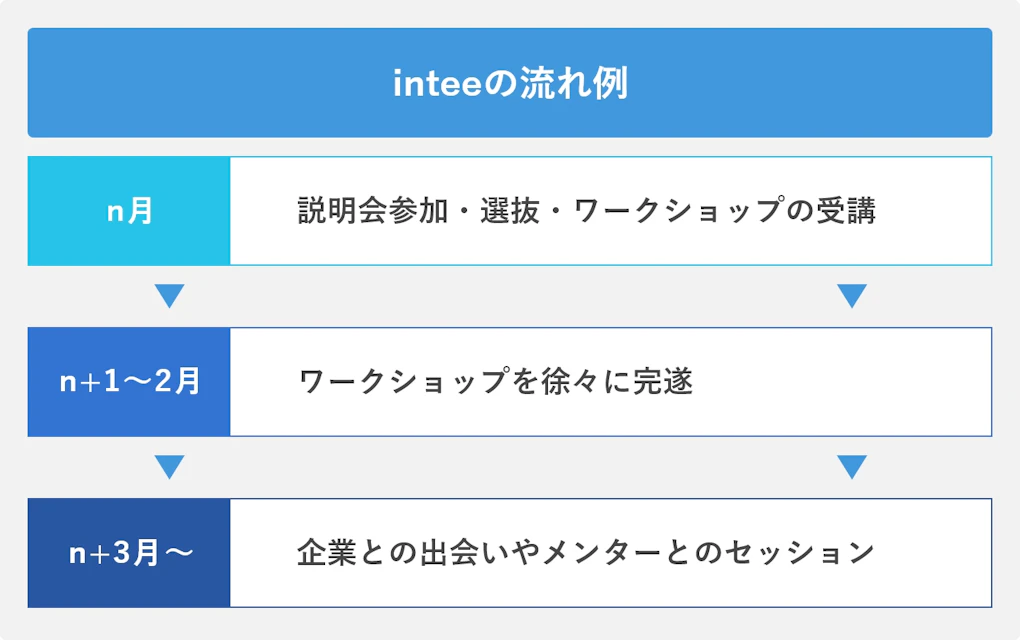Click the right arrow below the 説明会参加 row

click(851, 296)
